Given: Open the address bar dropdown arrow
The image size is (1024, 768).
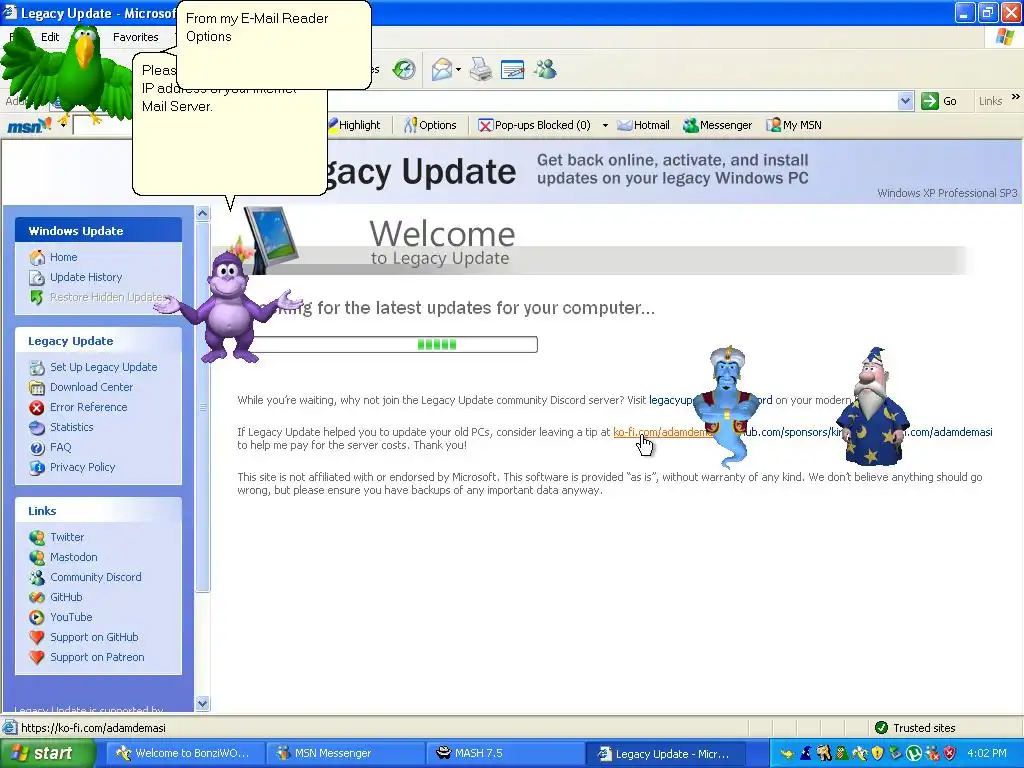Looking at the screenshot, I should 905,101.
